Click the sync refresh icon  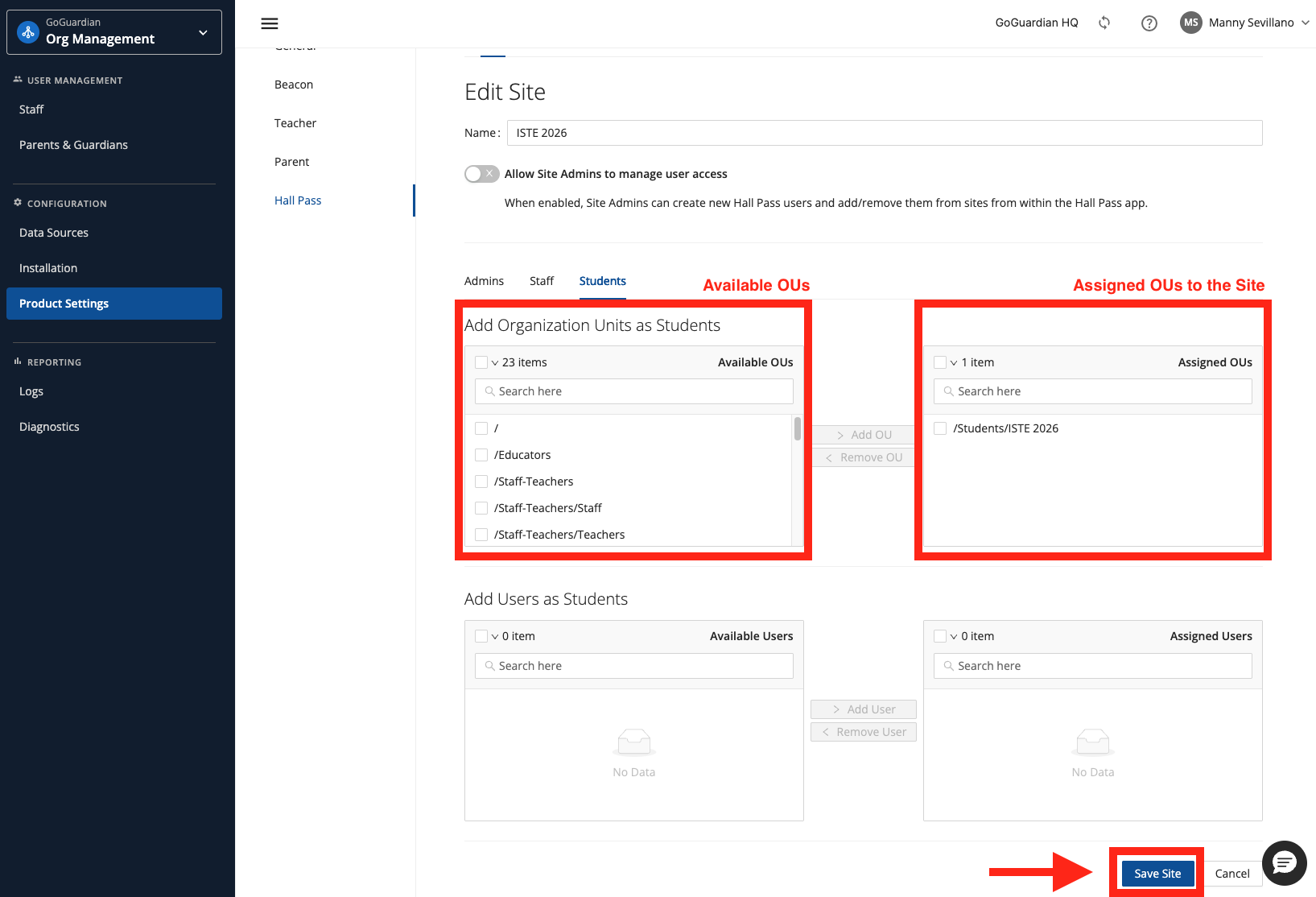point(1104,23)
